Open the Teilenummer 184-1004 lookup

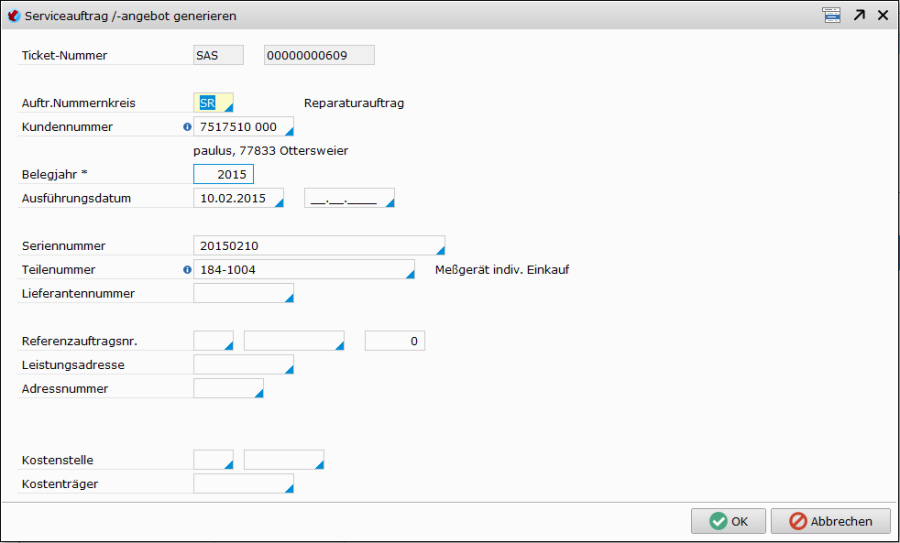(304, 269)
